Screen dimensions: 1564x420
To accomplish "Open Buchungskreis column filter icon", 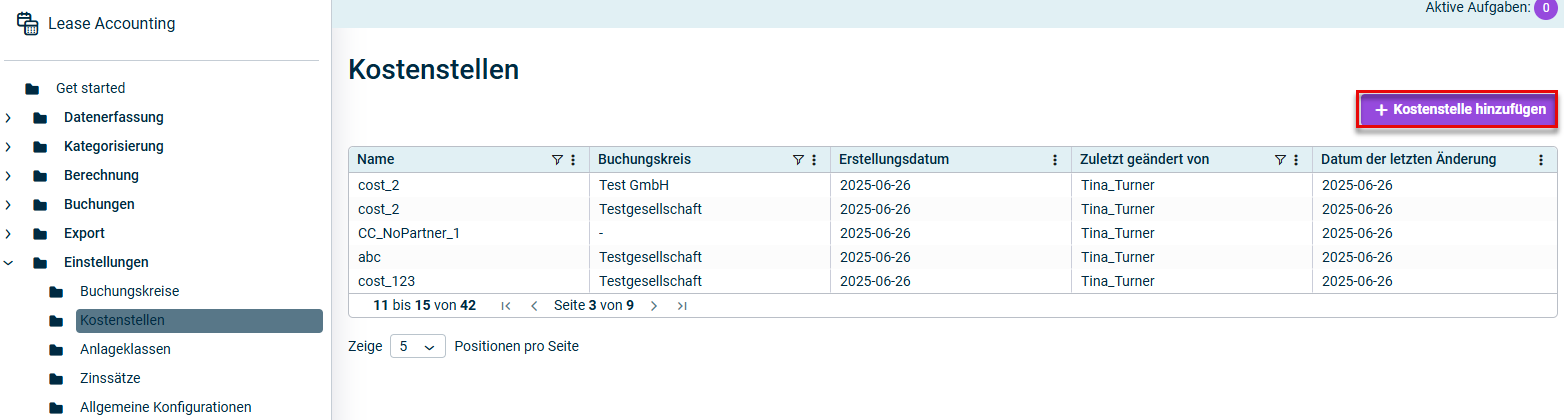I will [x=798, y=160].
